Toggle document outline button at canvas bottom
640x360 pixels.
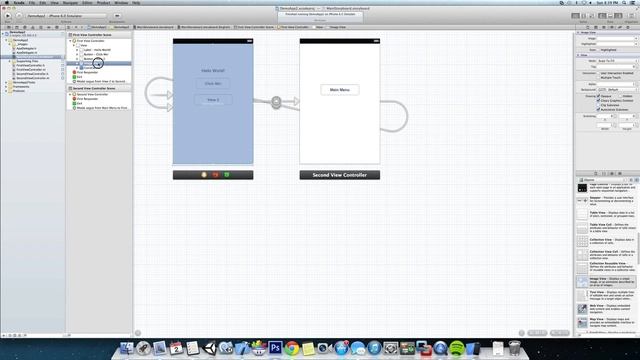pos(138,333)
